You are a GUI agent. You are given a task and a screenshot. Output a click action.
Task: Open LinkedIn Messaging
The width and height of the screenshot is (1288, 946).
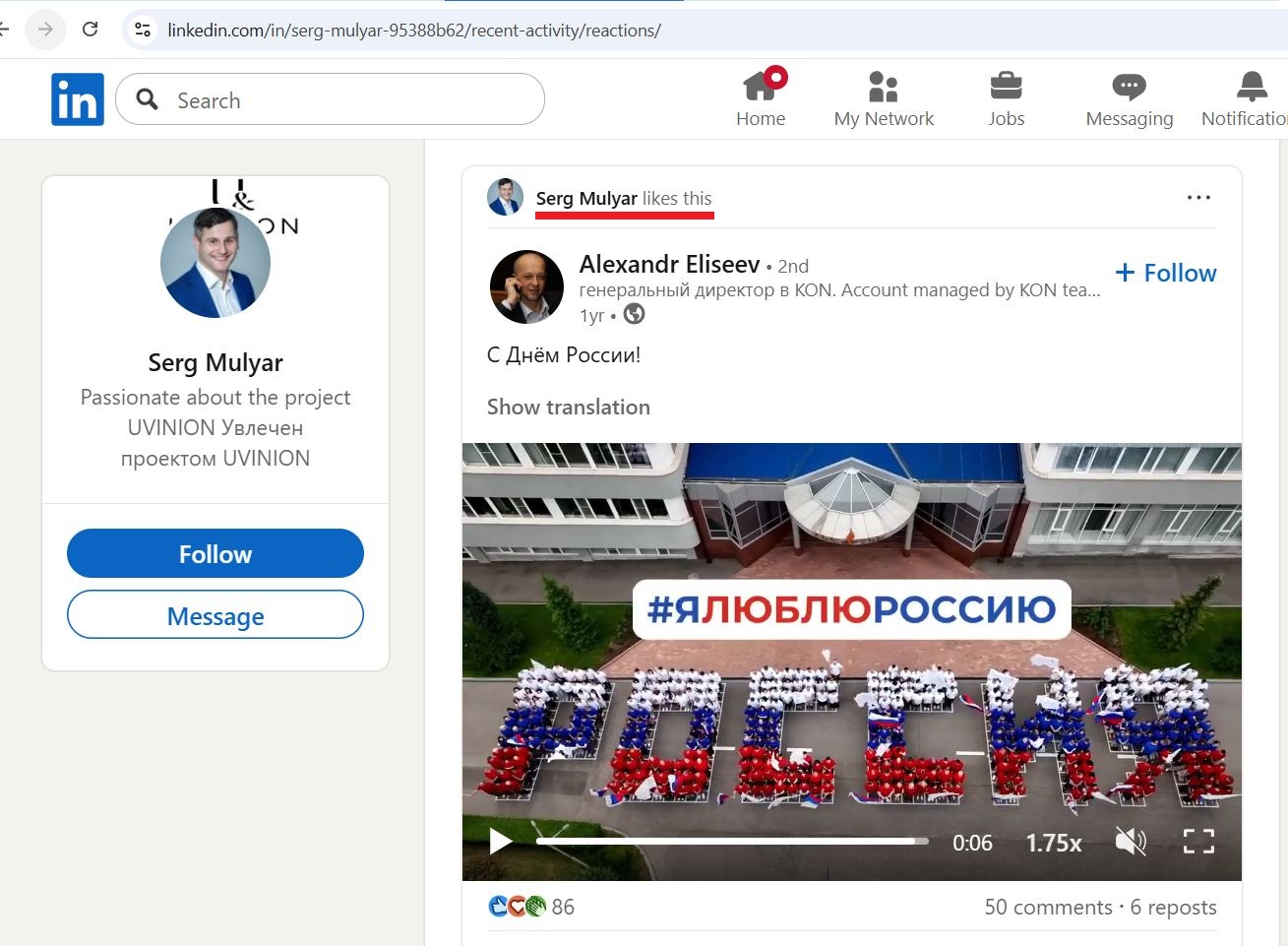pyautogui.click(x=1128, y=97)
